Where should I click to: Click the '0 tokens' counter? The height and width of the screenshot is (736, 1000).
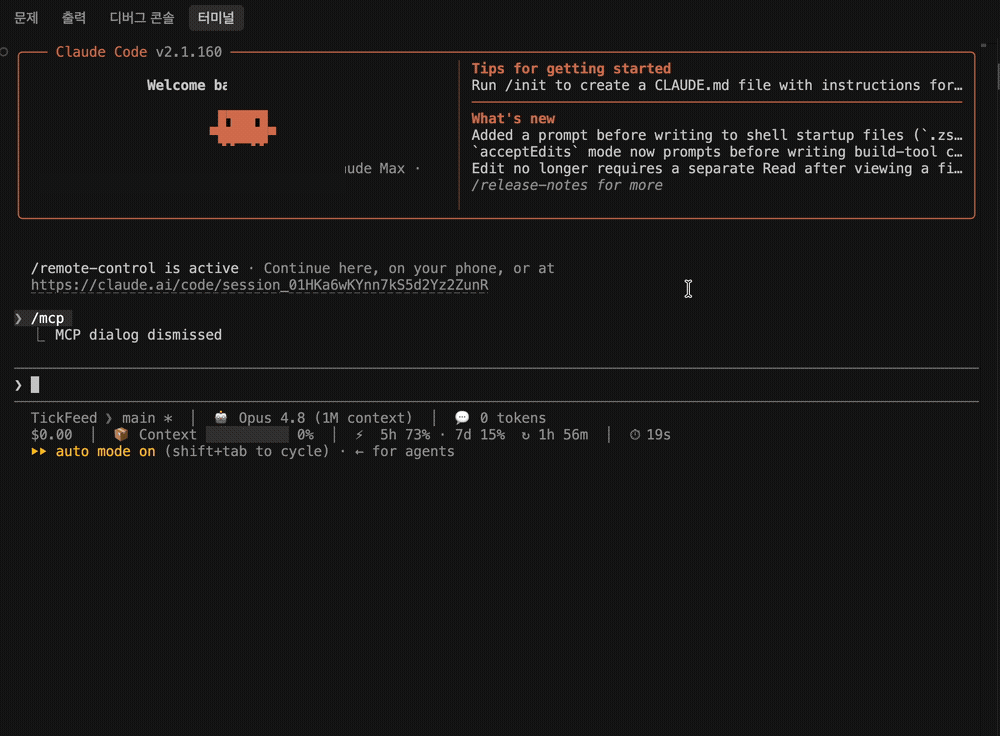click(513, 418)
